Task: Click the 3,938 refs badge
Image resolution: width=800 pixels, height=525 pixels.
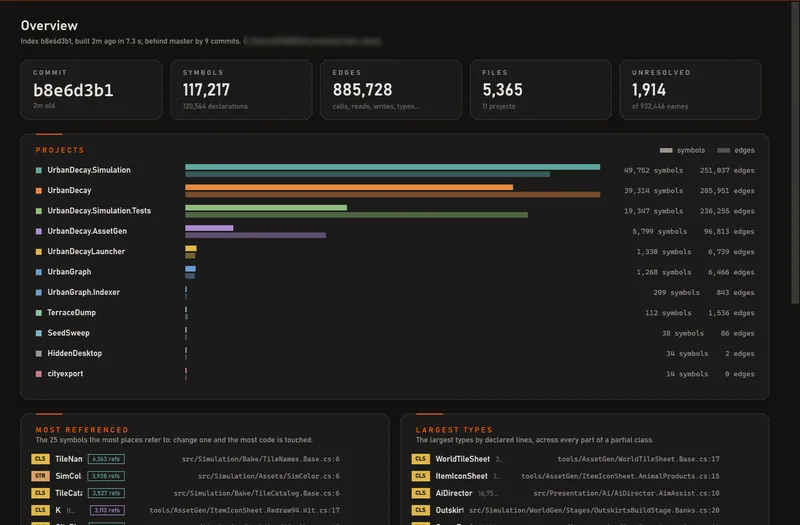Action: pyautogui.click(x=106, y=476)
